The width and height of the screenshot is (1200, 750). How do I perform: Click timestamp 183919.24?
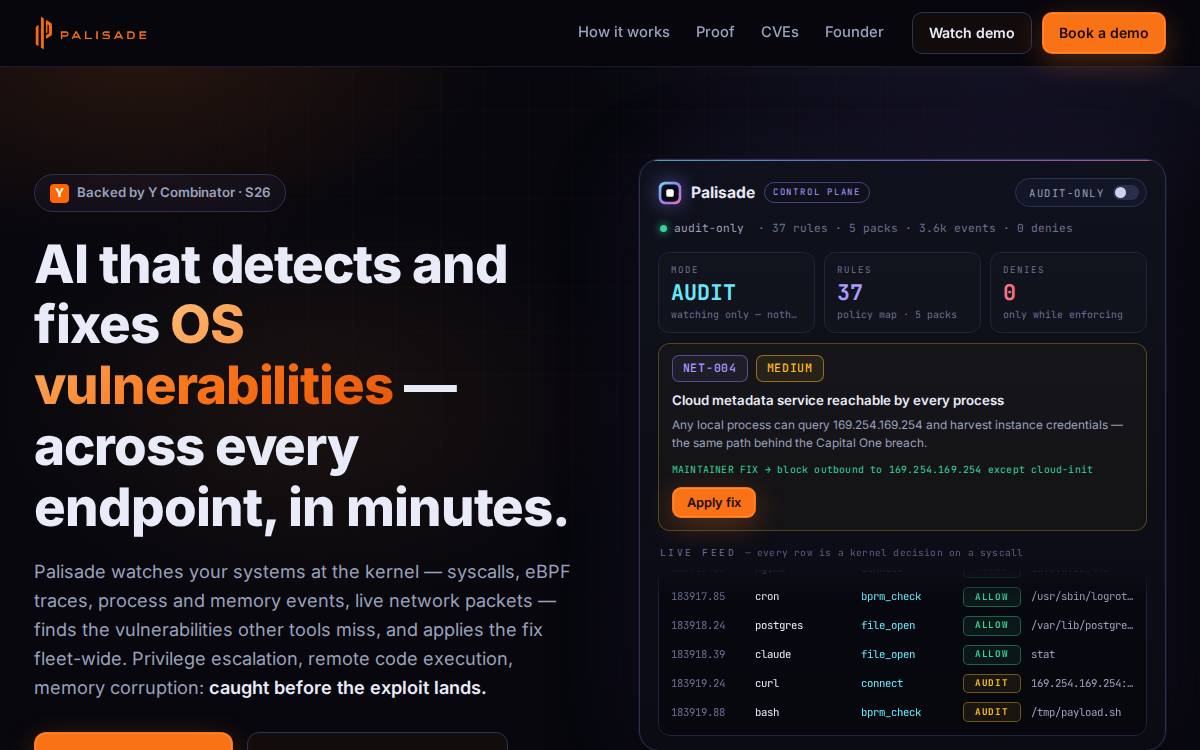click(x=698, y=684)
